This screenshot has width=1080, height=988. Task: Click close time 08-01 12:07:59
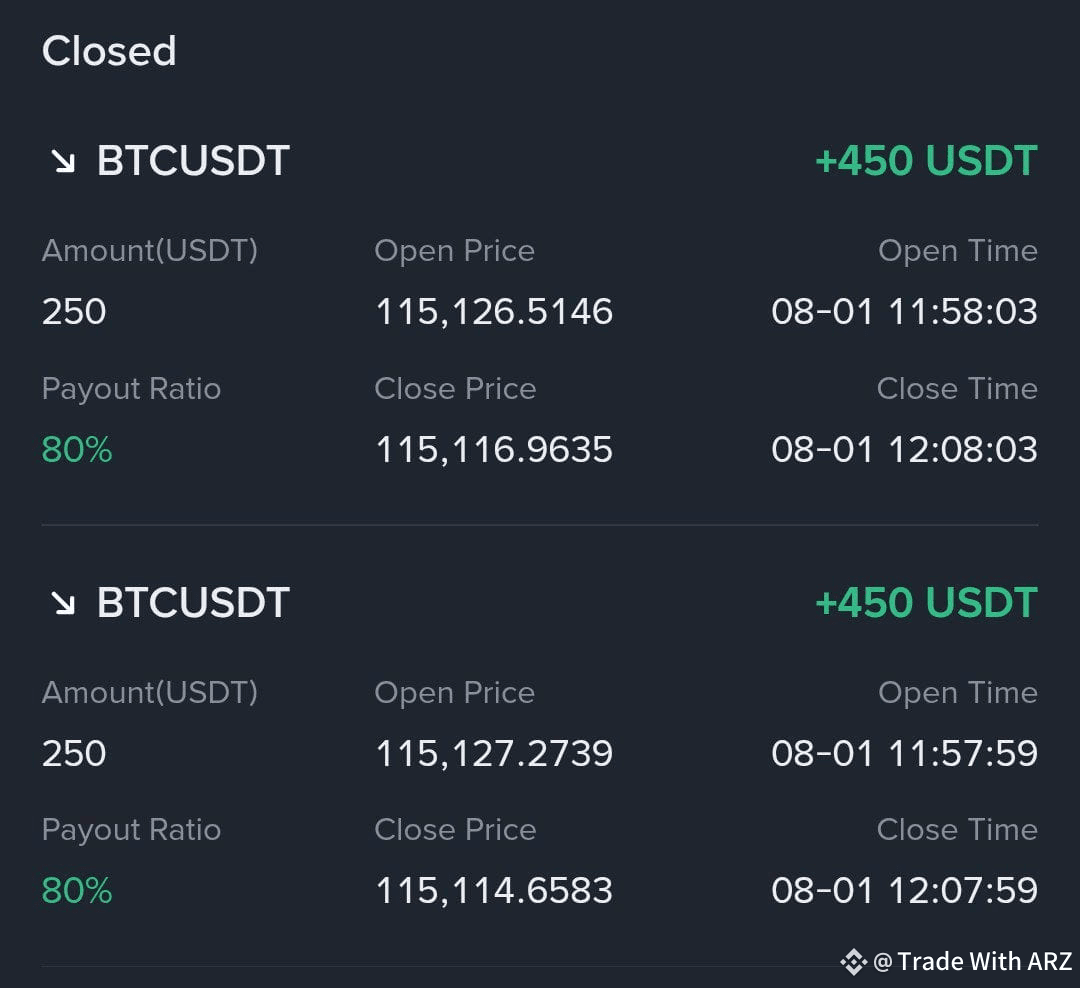pyautogui.click(x=904, y=890)
